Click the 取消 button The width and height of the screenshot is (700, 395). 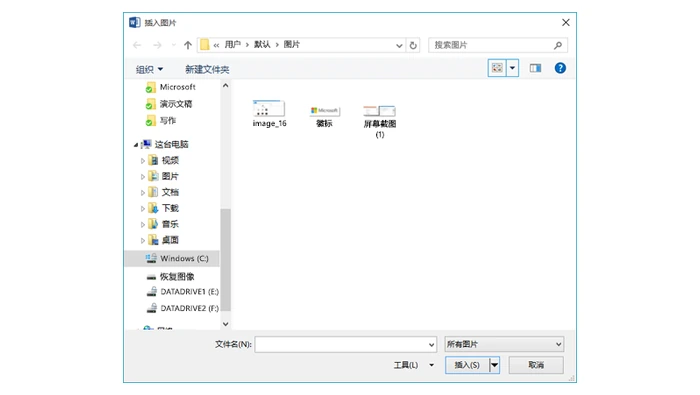[x=536, y=365]
